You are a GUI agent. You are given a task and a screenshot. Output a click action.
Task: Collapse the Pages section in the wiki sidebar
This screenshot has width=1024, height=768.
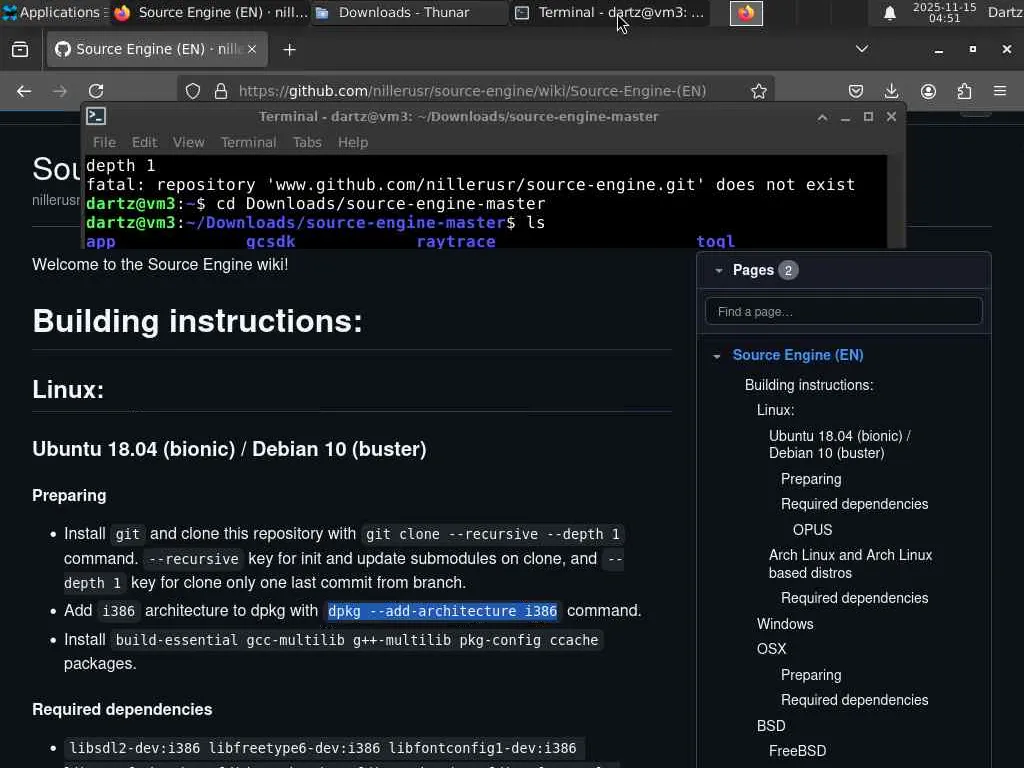(x=719, y=270)
